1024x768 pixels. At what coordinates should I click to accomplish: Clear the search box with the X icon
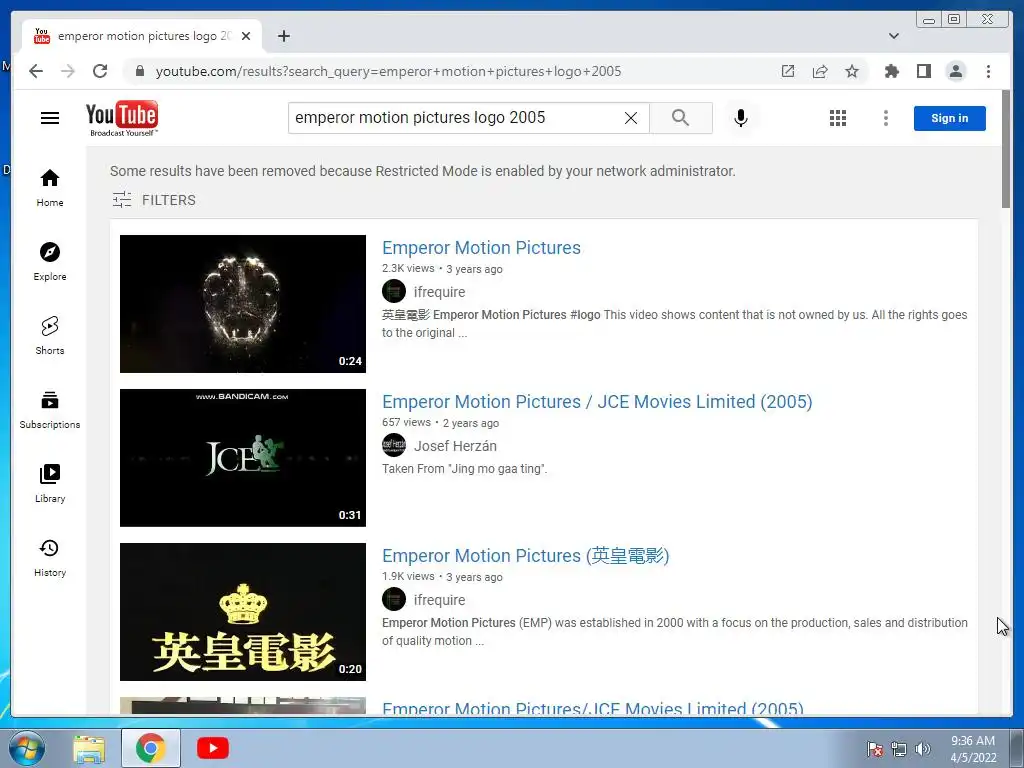pyautogui.click(x=631, y=118)
